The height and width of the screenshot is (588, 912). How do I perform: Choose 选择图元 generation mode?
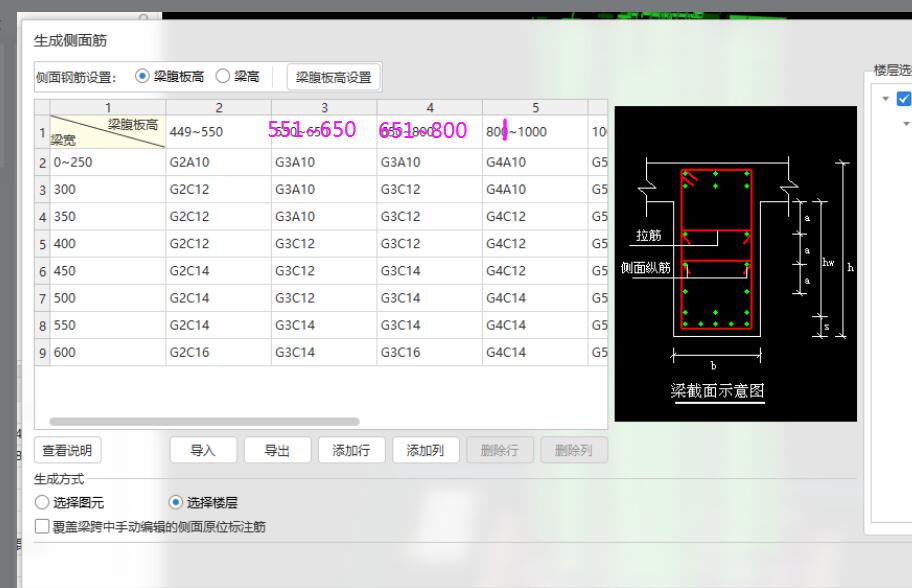(x=42, y=502)
